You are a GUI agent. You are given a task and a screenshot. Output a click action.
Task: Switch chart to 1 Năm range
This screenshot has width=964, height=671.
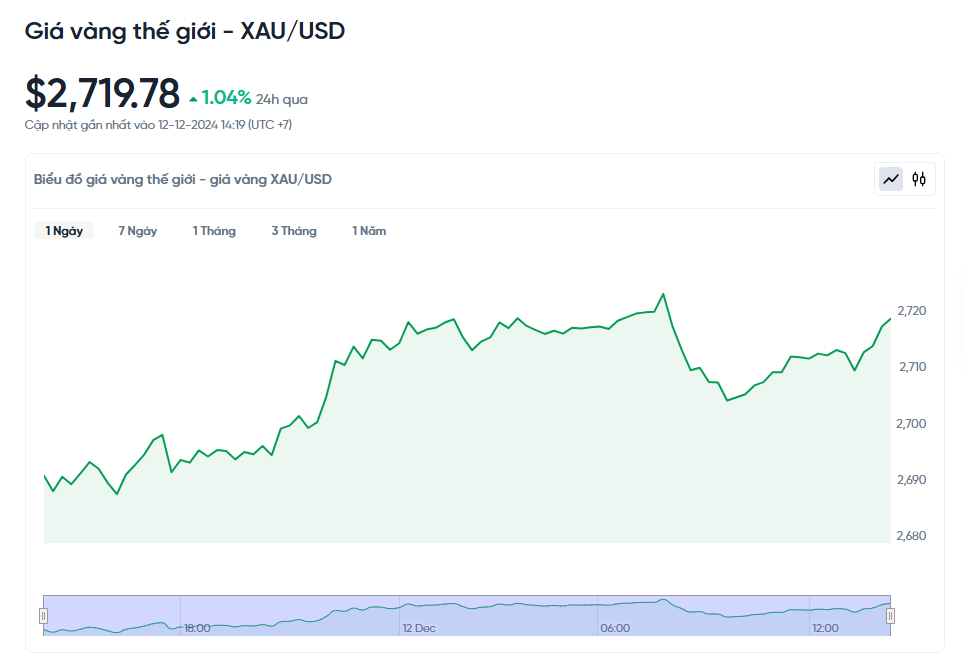tap(369, 231)
